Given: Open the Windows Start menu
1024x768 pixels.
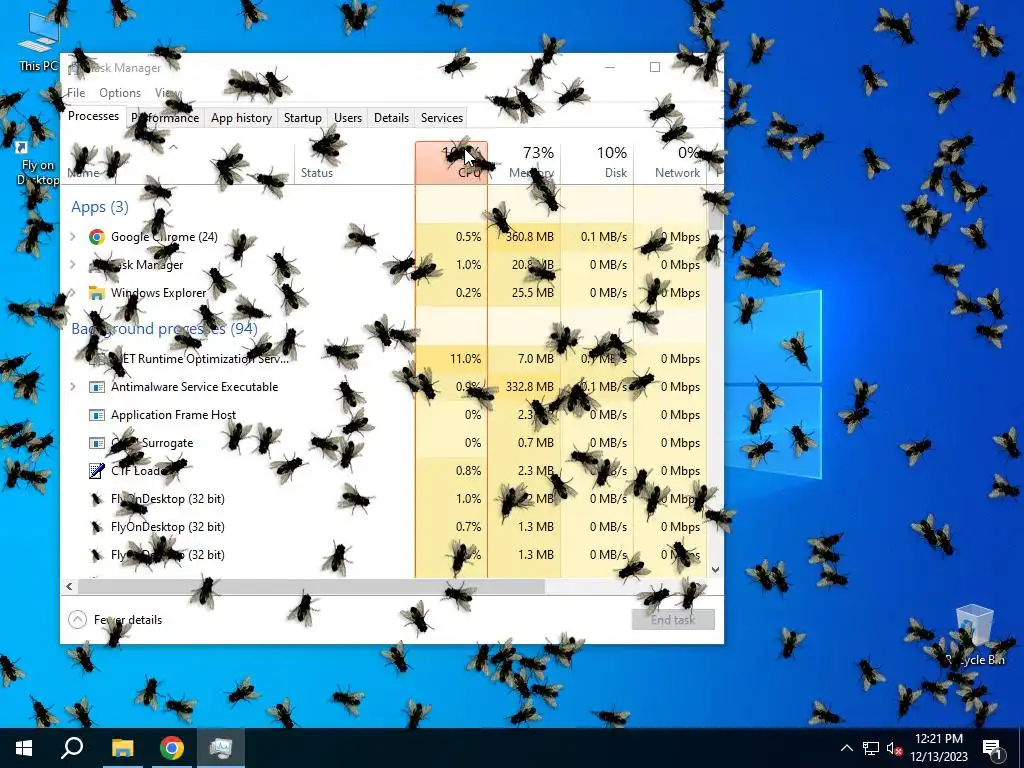Looking at the screenshot, I should tap(24, 748).
